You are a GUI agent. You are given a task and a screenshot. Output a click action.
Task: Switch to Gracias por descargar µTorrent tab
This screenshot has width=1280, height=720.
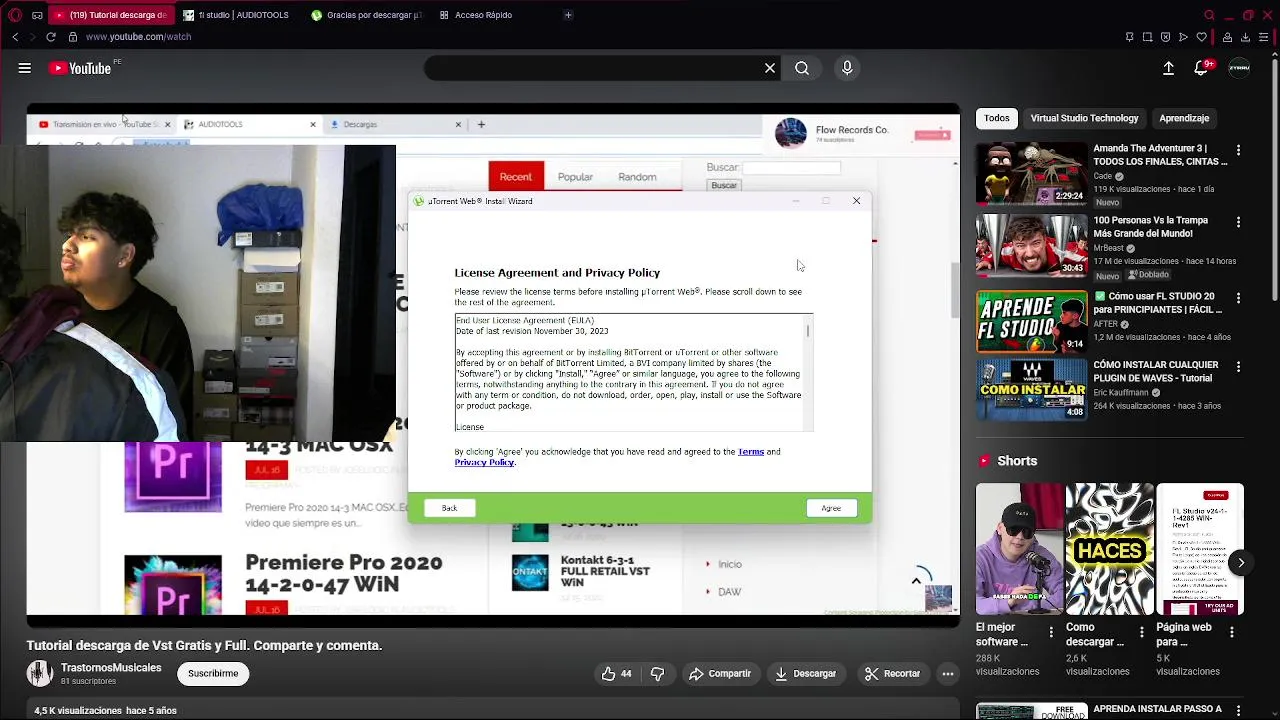367,15
